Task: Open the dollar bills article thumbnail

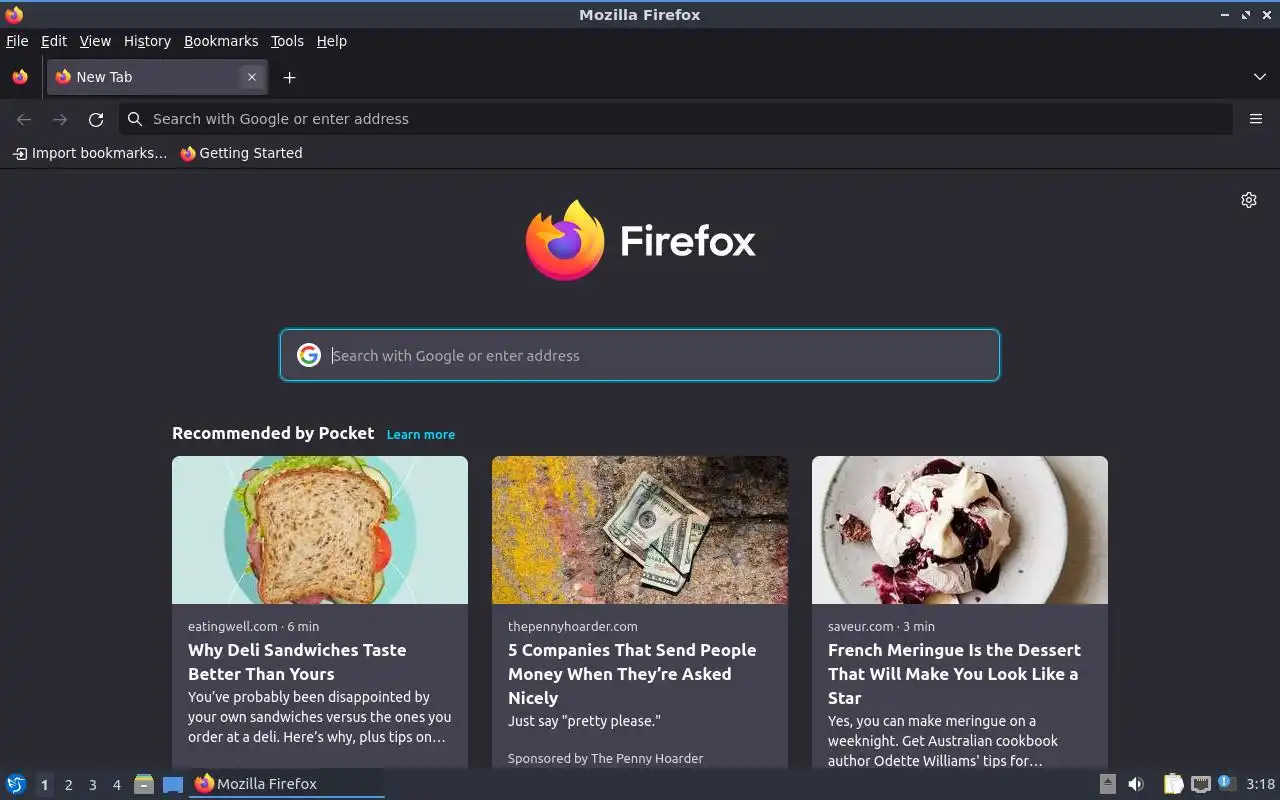Action: pos(640,530)
